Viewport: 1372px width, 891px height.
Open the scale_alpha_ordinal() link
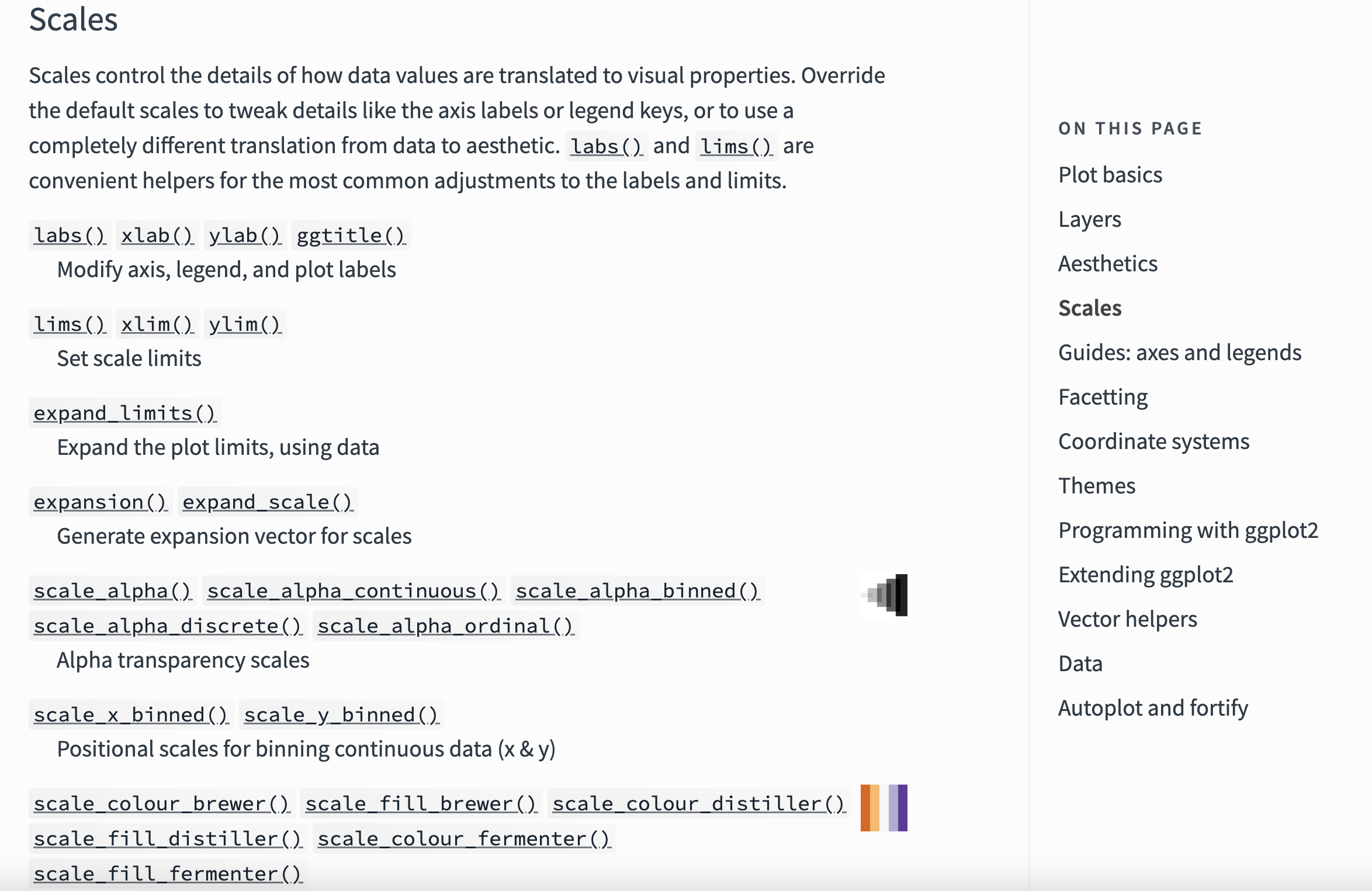pos(445,626)
